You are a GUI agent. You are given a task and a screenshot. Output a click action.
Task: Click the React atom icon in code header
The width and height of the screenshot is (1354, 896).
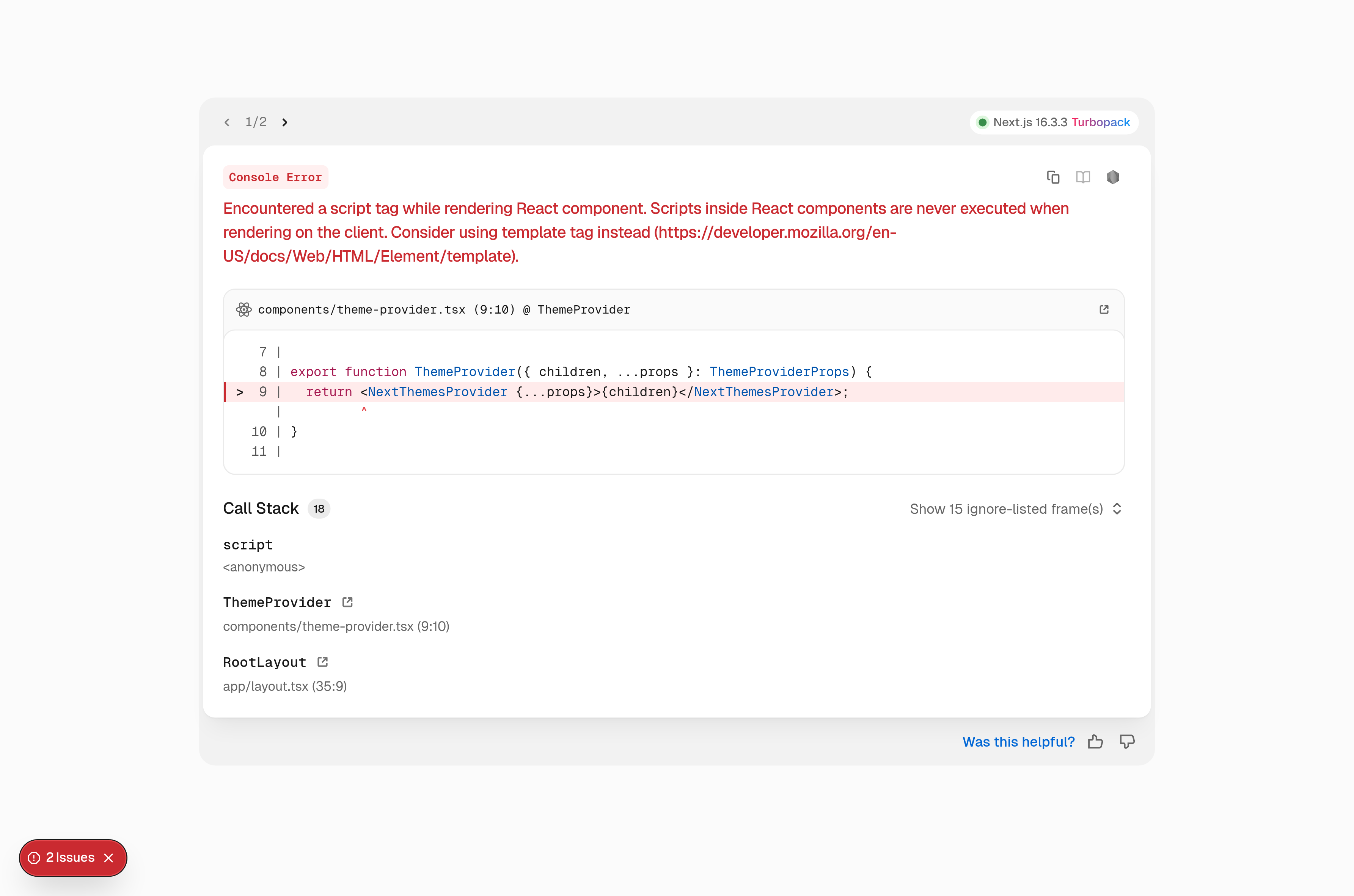(x=244, y=310)
